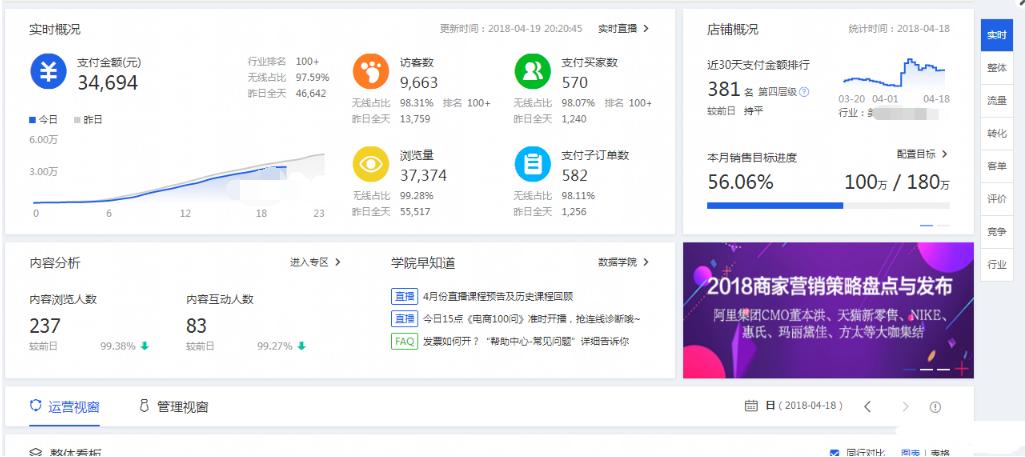Click the 运营视窗 tab icon

click(x=36, y=405)
